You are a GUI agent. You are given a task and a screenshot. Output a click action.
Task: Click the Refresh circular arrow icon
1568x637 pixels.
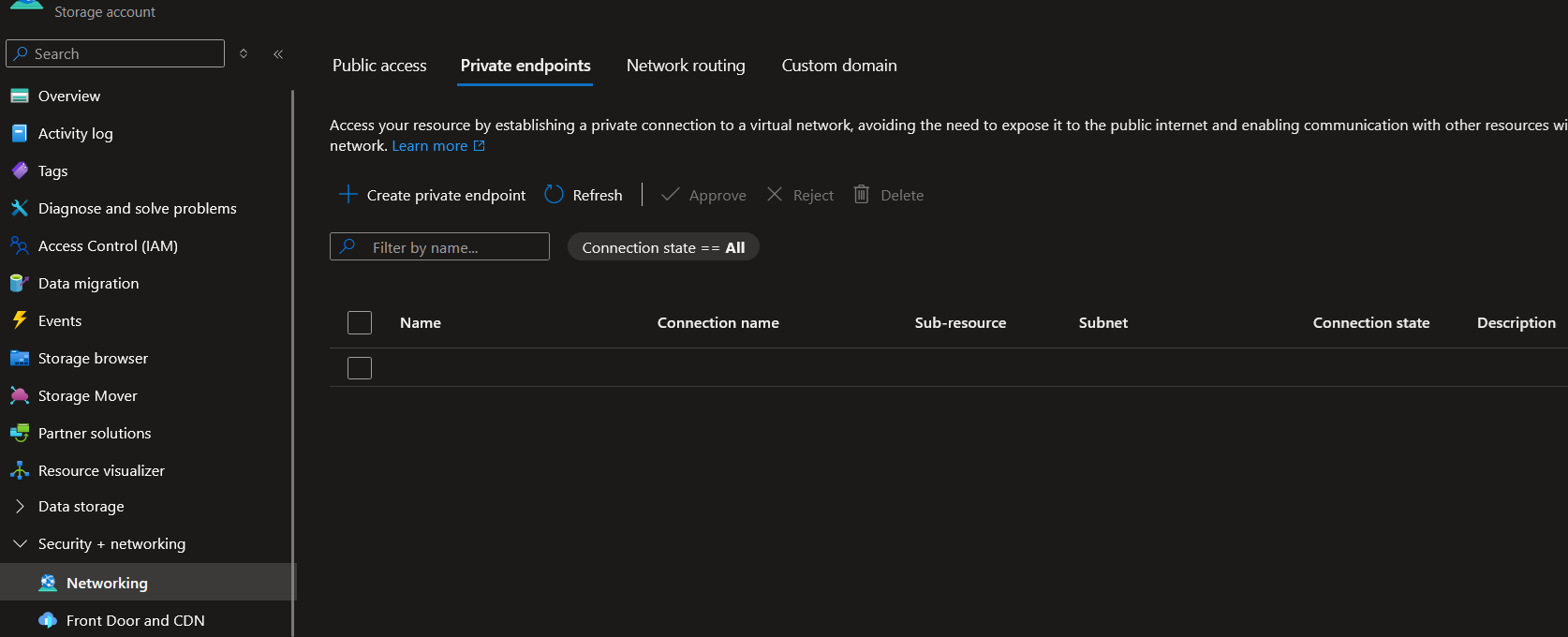tap(554, 194)
